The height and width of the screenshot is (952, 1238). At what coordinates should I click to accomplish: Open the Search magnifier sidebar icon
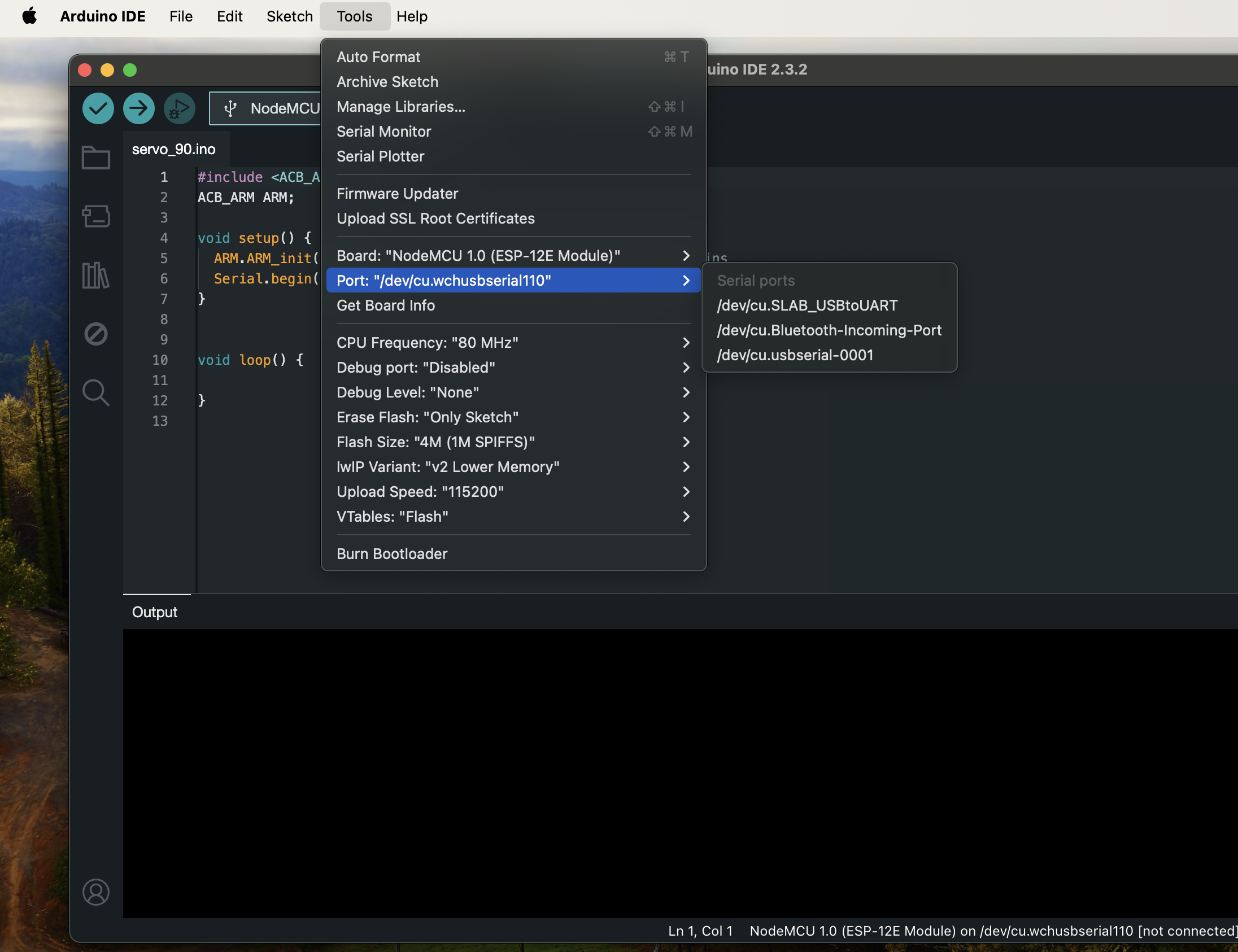96,392
